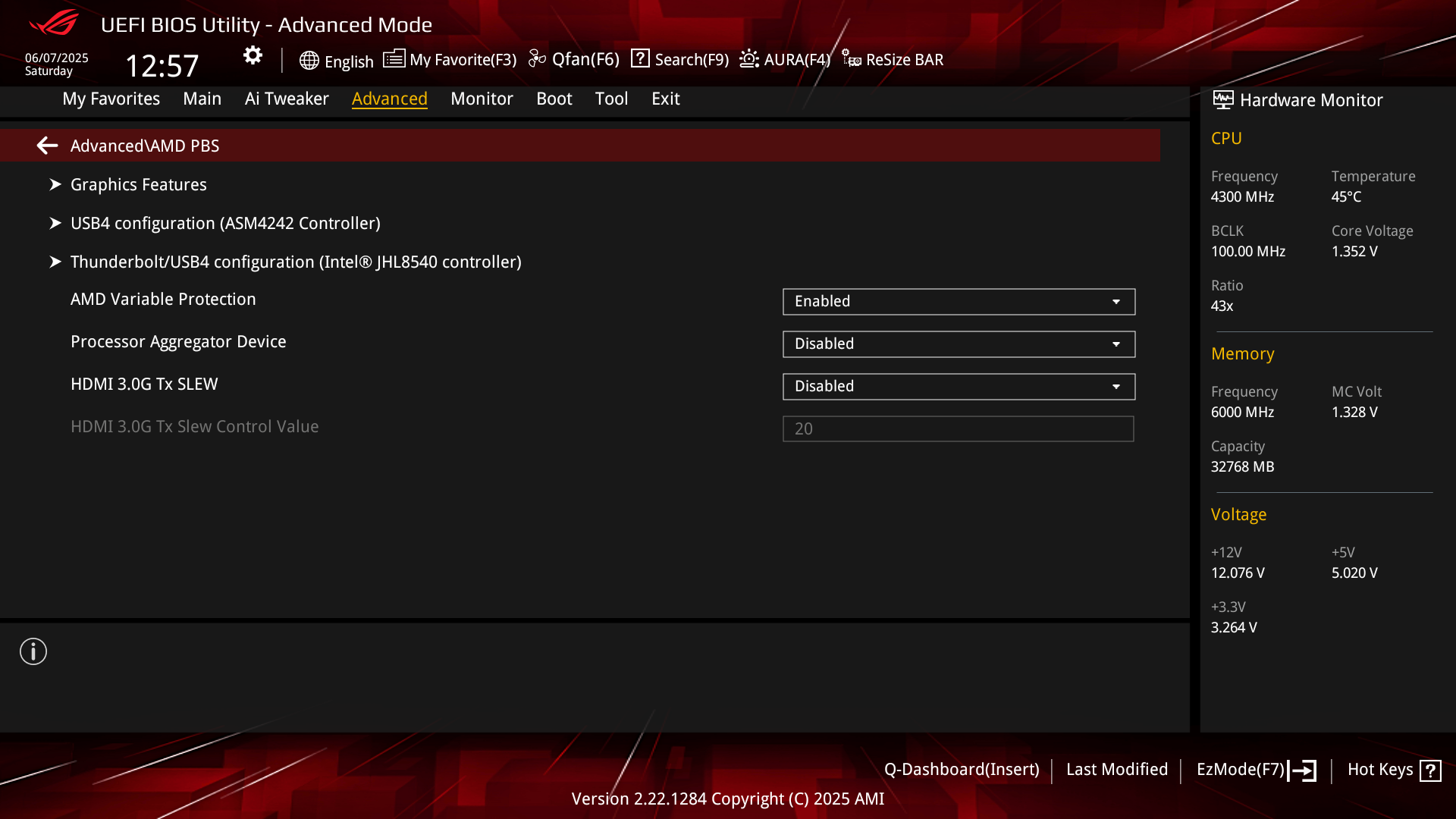
Task: Click +3.3V reading 3.264 V
Action: click(1234, 628)
